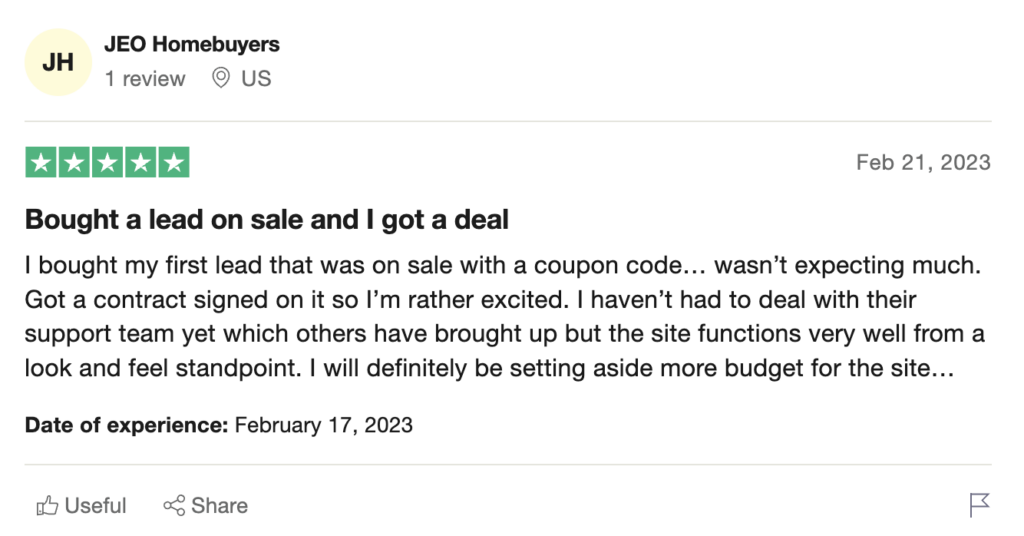Click the Feb 21, 2023 review date
Image resolution: width=1024 pixels, height=536 pixels.
tap(923, 162)
